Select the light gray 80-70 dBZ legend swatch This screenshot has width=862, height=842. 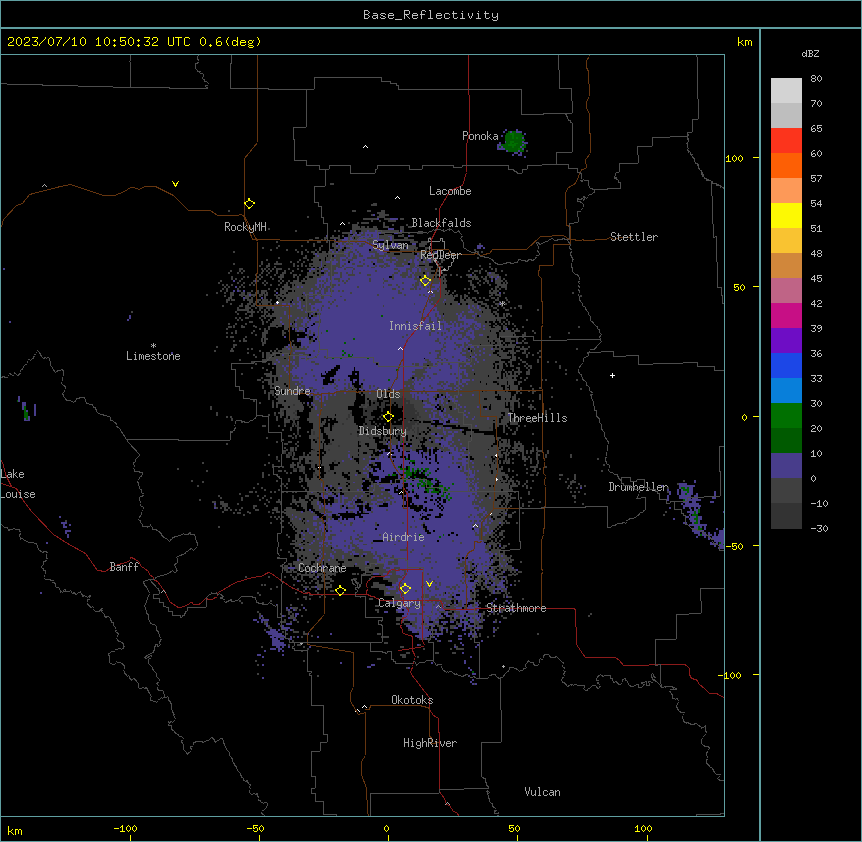pyautogui.click(x=786, y=91)
